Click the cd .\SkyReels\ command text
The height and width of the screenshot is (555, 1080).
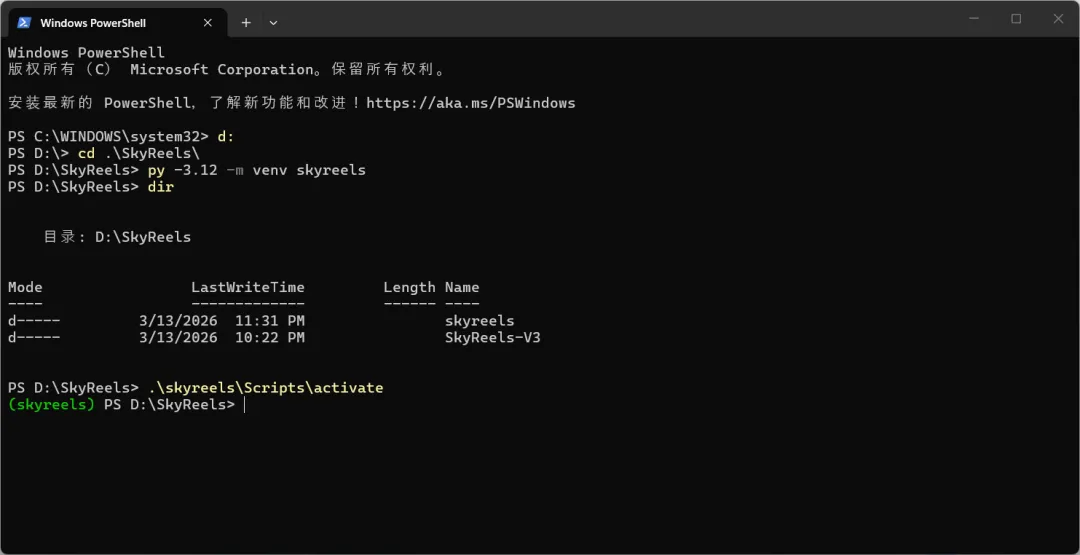tap(139, 153)
